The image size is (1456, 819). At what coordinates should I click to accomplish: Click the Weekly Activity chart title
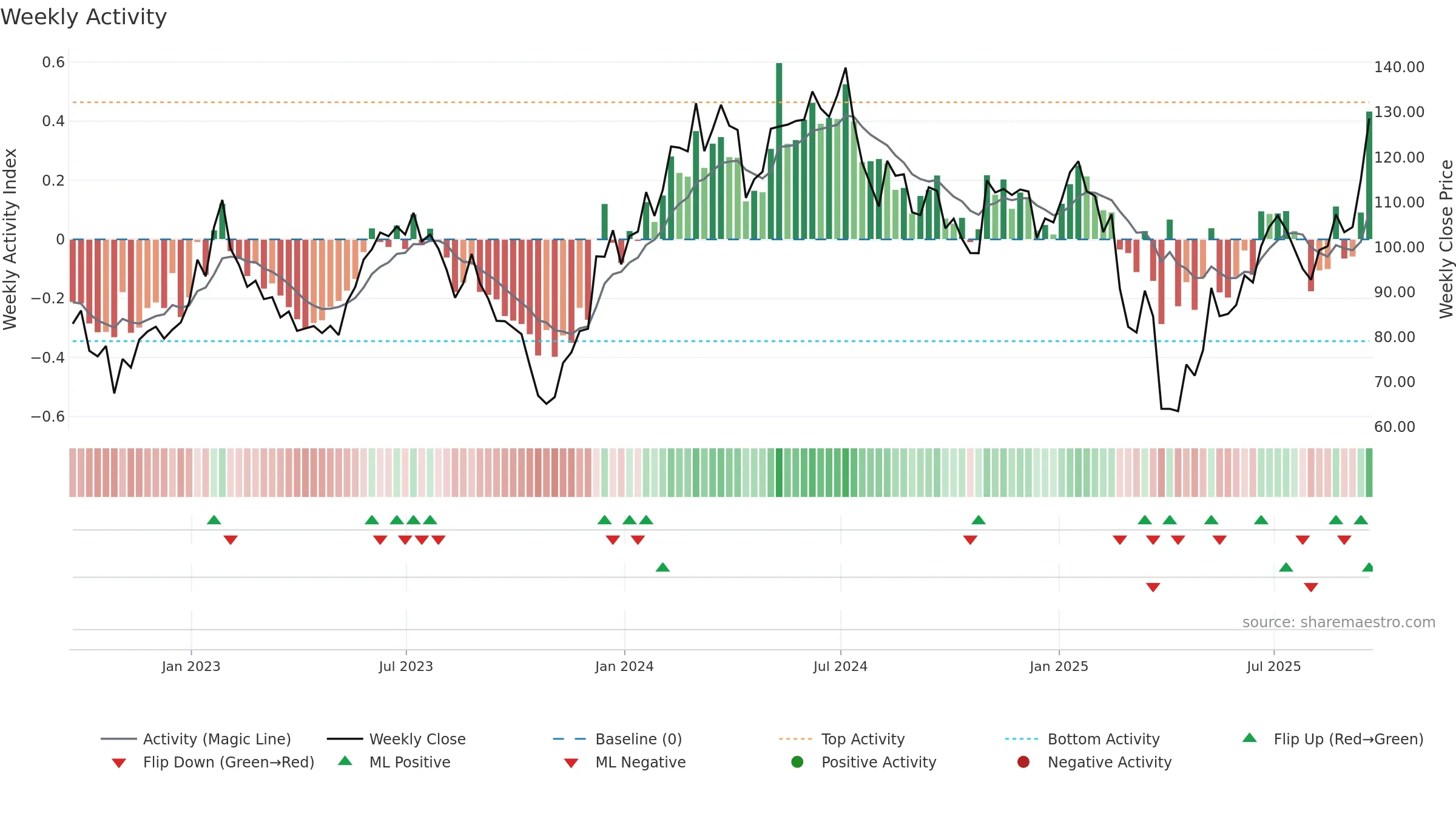tap(84, 17)
